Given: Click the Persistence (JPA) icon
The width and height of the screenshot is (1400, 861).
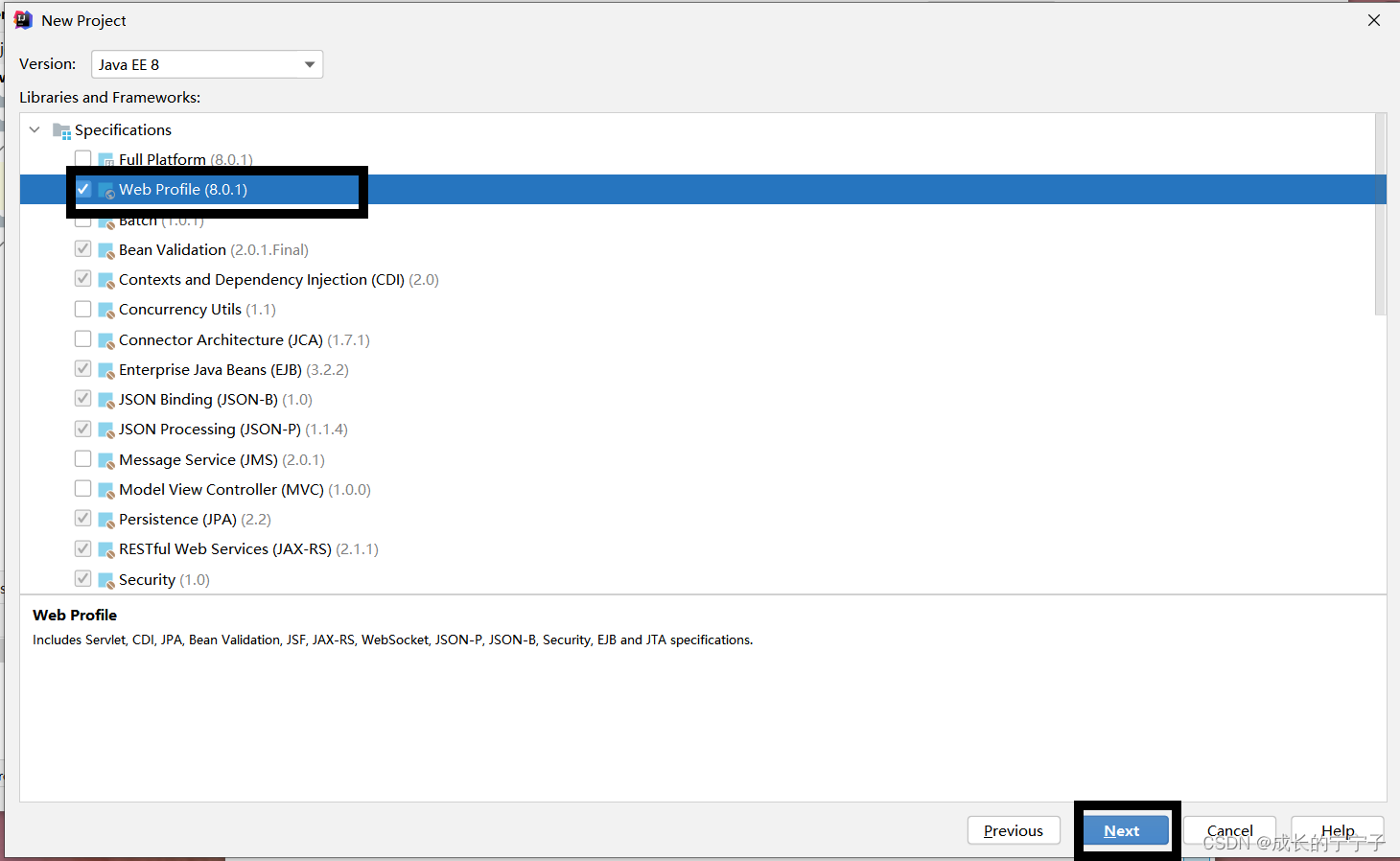Looking at the screenshot, I should pos(106,520).
